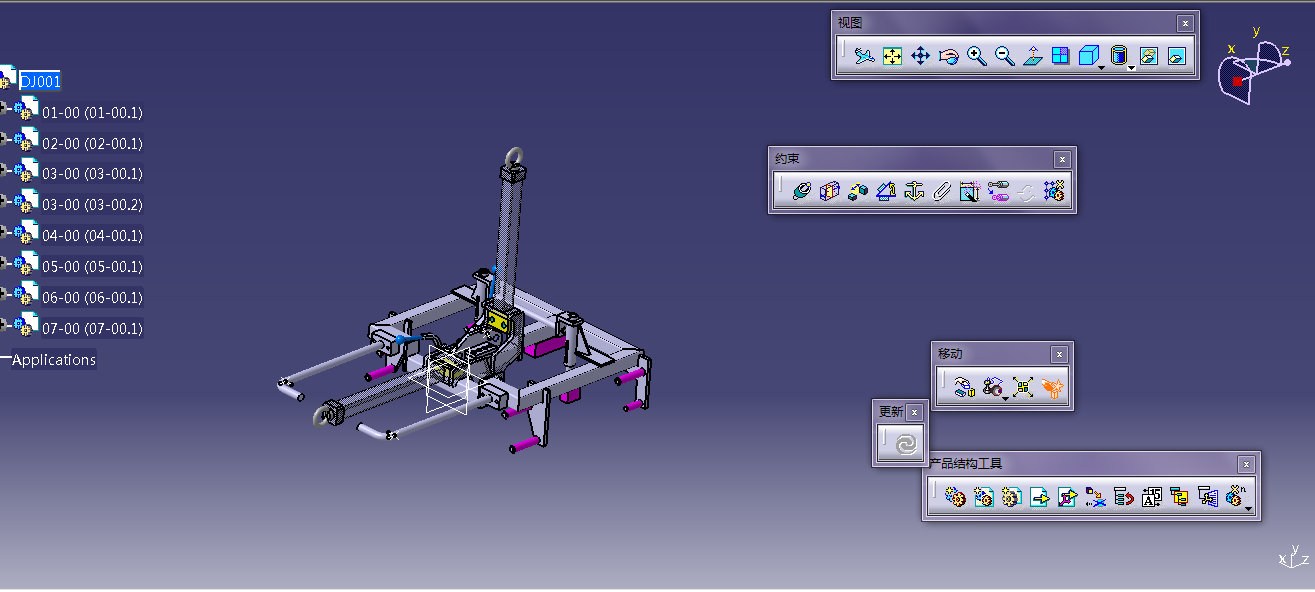
Task: Open the Snap tool dropdown arrow
Action: [1005, 398]
